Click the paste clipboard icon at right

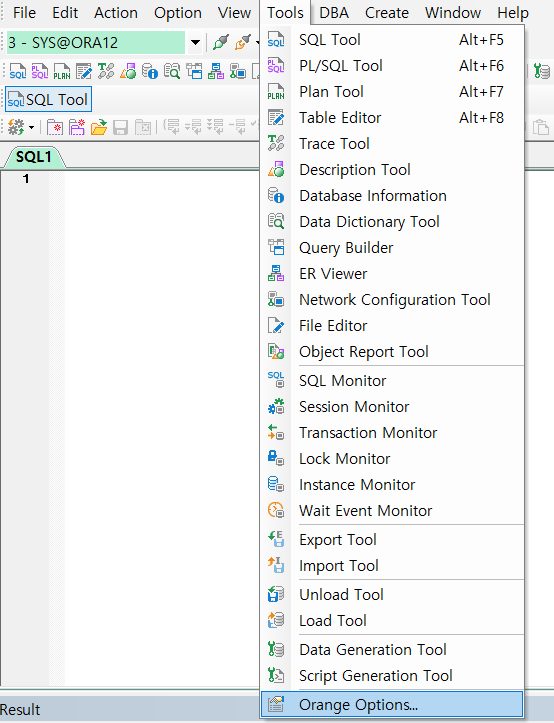(541, 127)
